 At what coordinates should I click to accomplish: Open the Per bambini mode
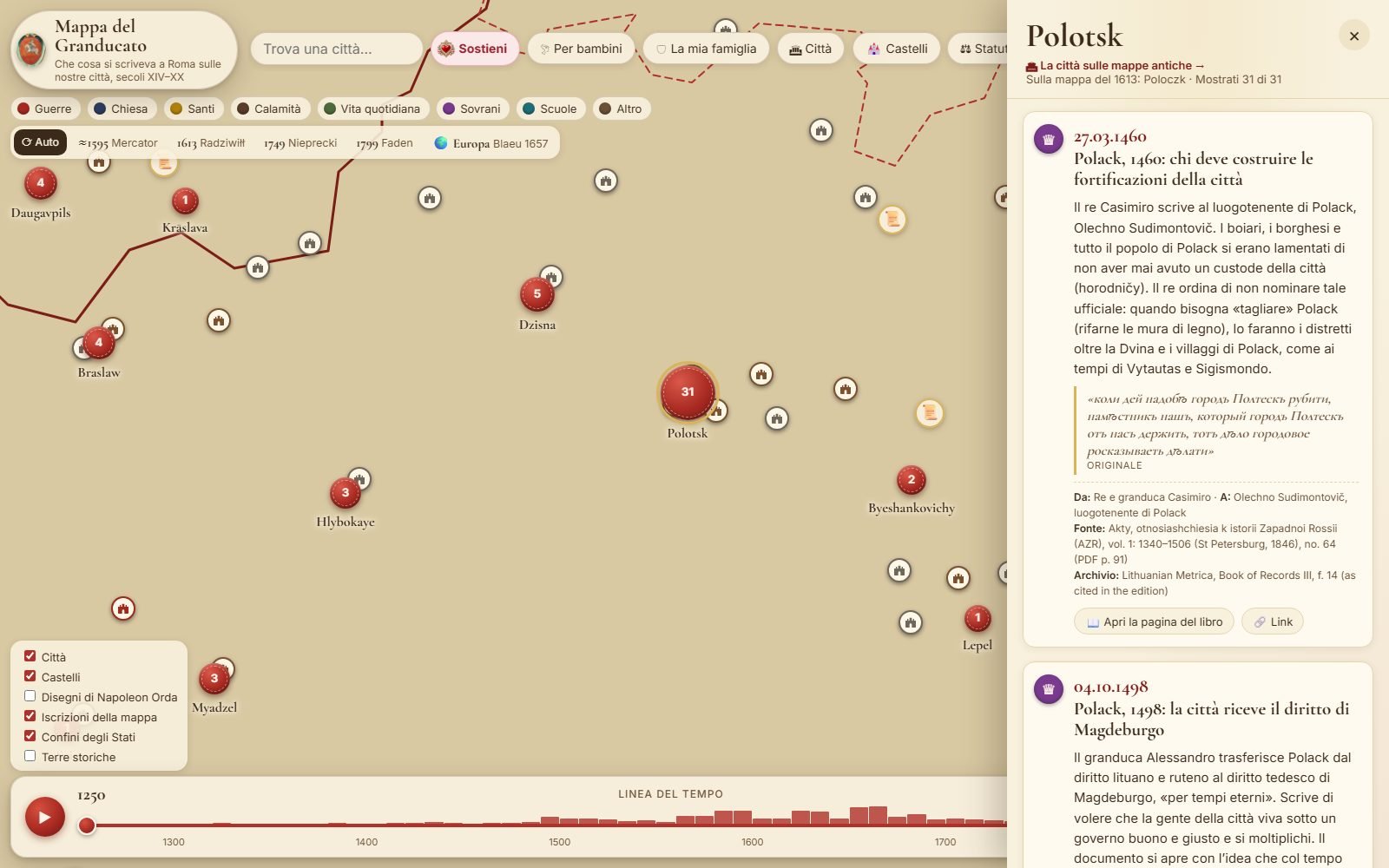(581, 49)
